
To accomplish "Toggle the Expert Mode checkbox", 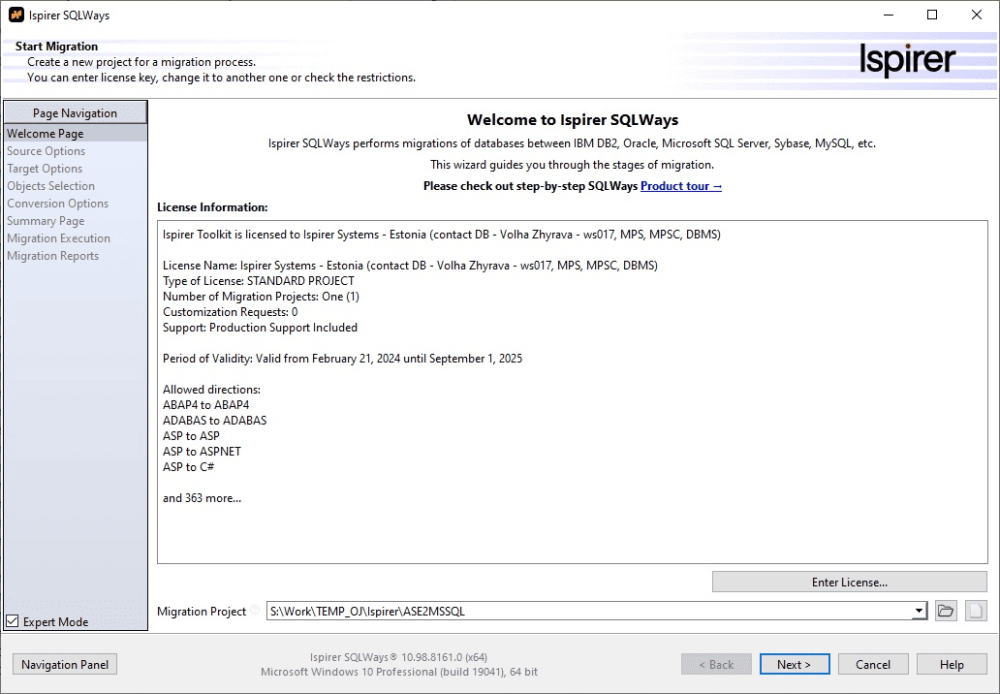I will 12,621.
